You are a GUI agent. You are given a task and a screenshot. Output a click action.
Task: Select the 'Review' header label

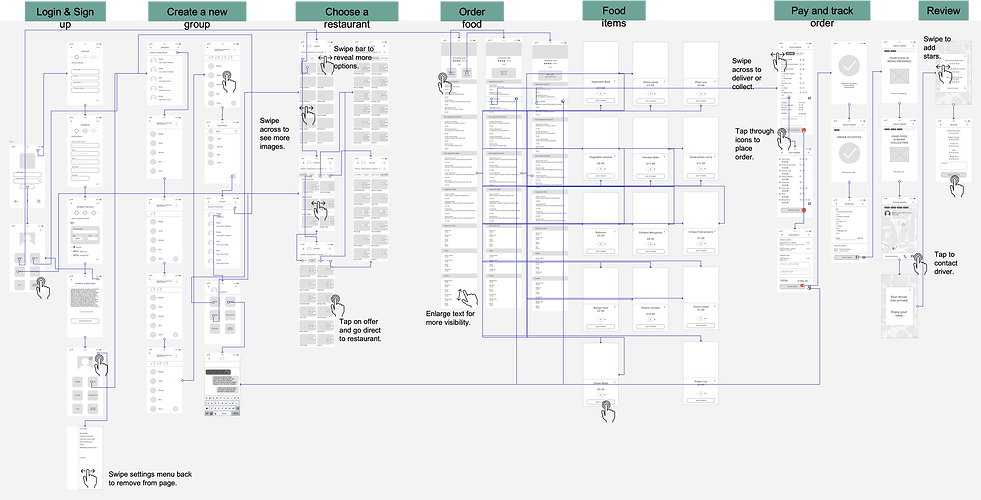943,11
